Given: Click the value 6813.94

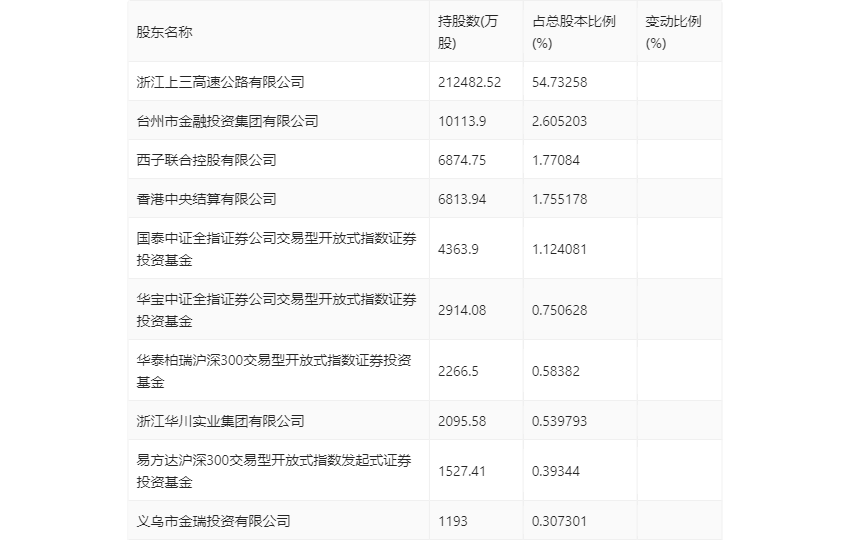Looking at the screenshot, I should tap(462, 199).
